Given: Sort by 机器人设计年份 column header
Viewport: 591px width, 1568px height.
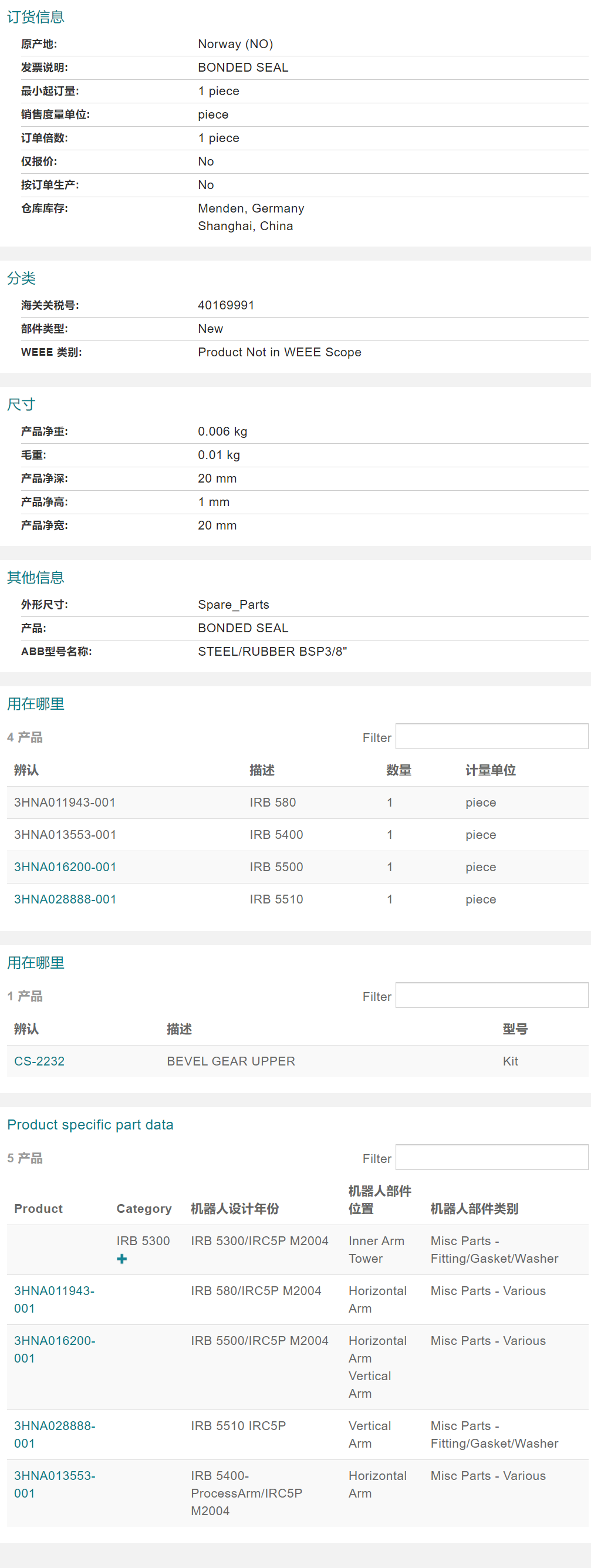Looking at the screenshot, I should [235, 1209].
